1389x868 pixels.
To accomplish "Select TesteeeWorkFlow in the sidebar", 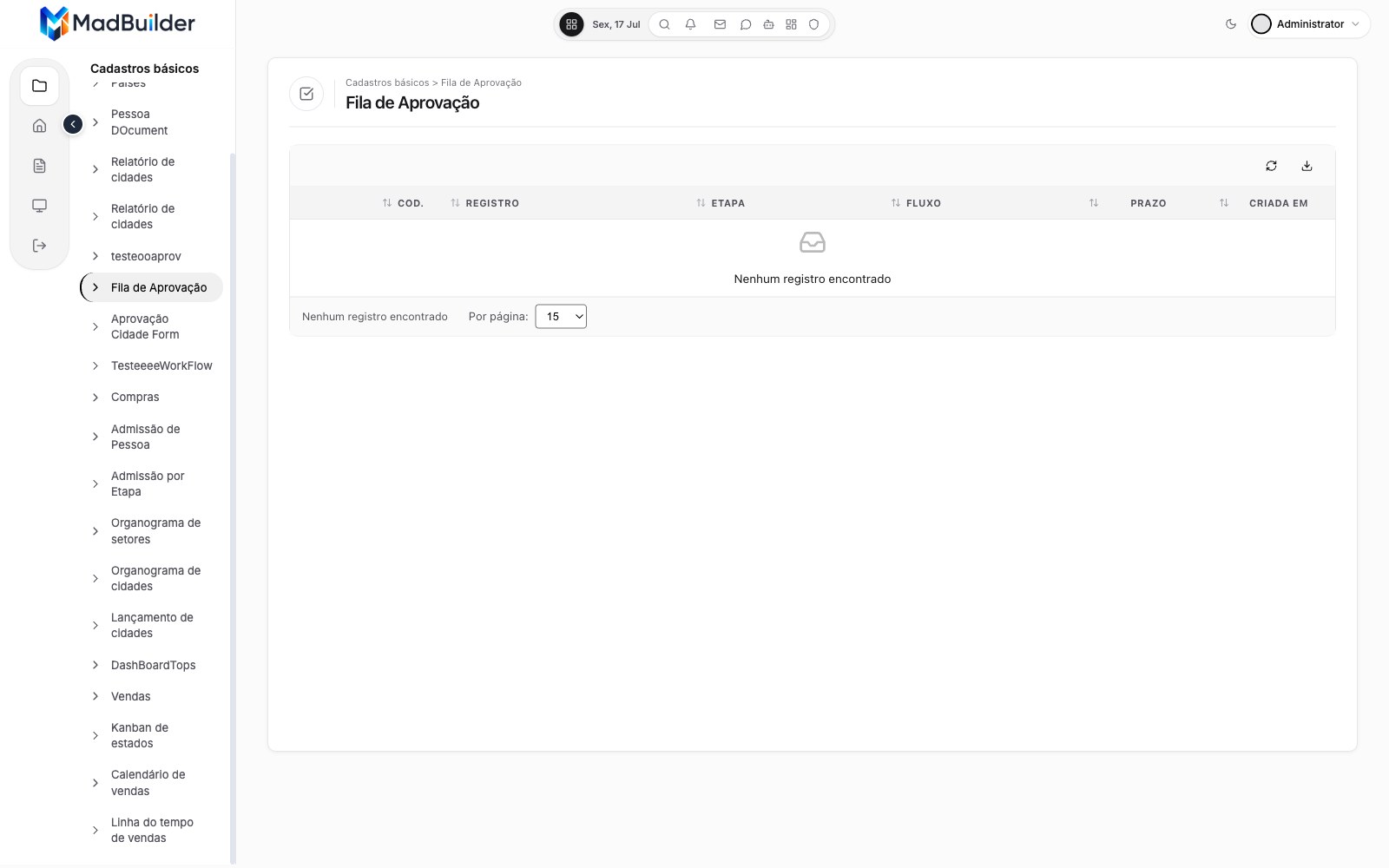I will click(152, 366).
